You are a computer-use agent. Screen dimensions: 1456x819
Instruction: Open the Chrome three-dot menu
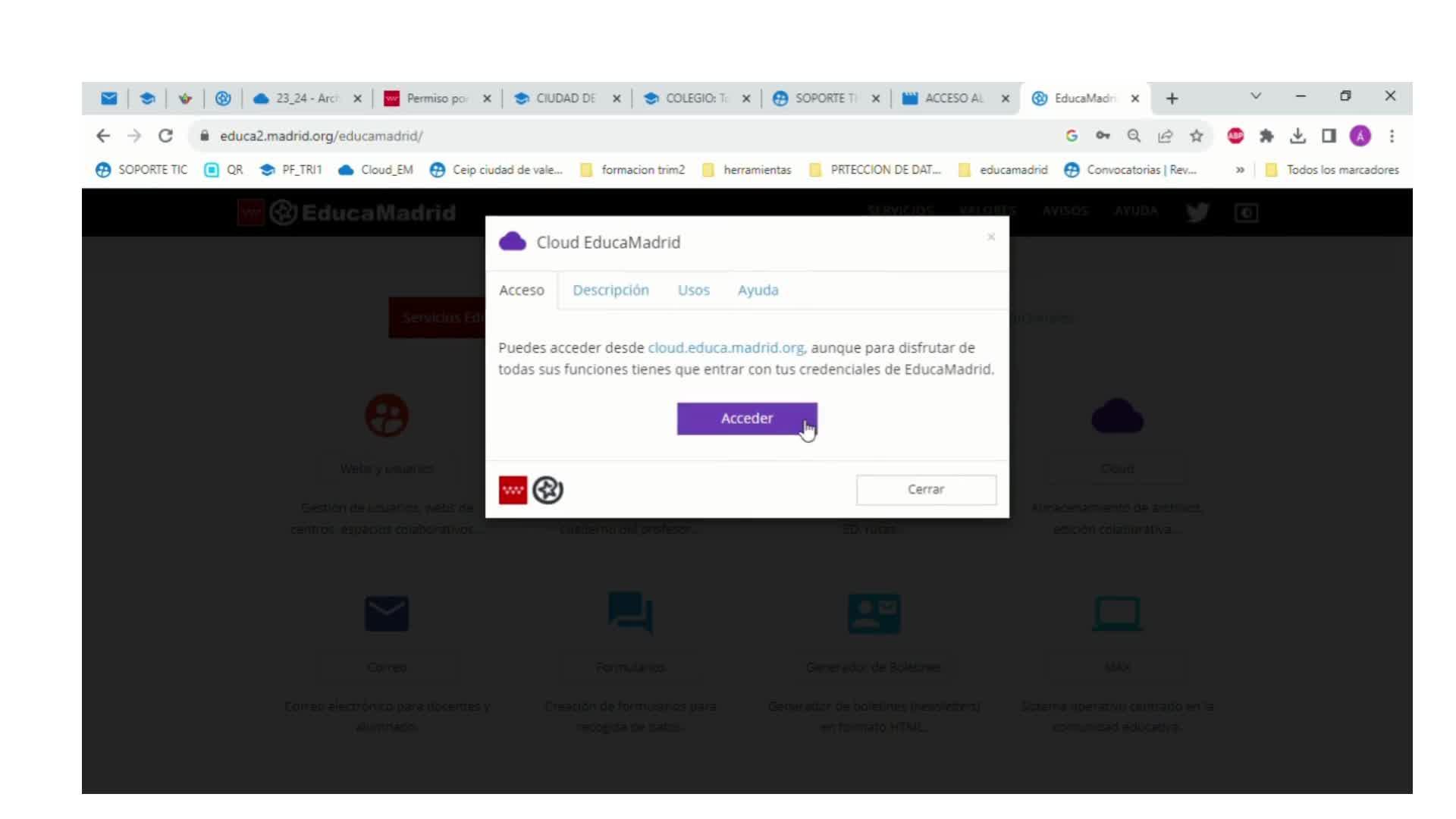(x=1392, y=136)
